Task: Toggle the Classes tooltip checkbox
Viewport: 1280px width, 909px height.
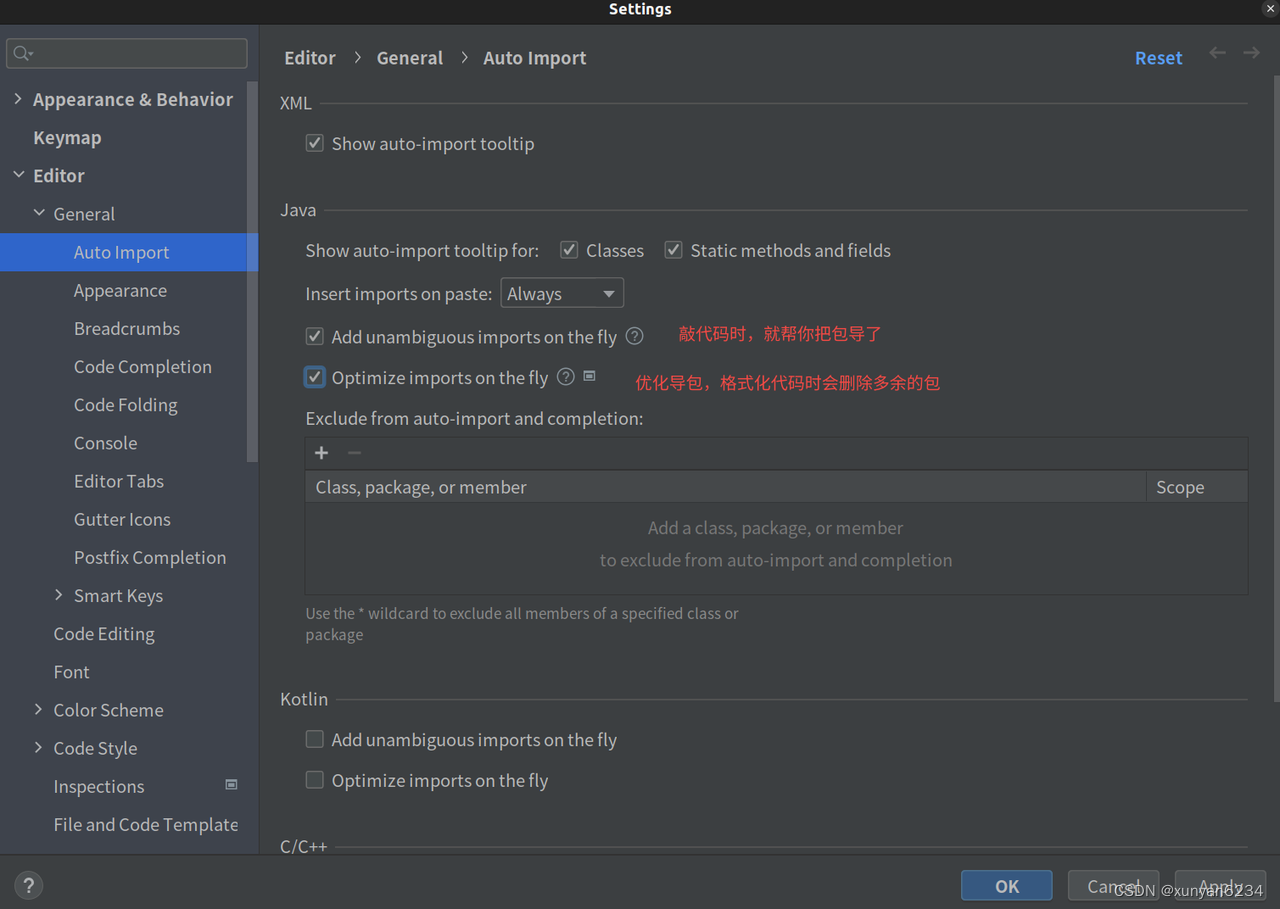Action: 569,250
